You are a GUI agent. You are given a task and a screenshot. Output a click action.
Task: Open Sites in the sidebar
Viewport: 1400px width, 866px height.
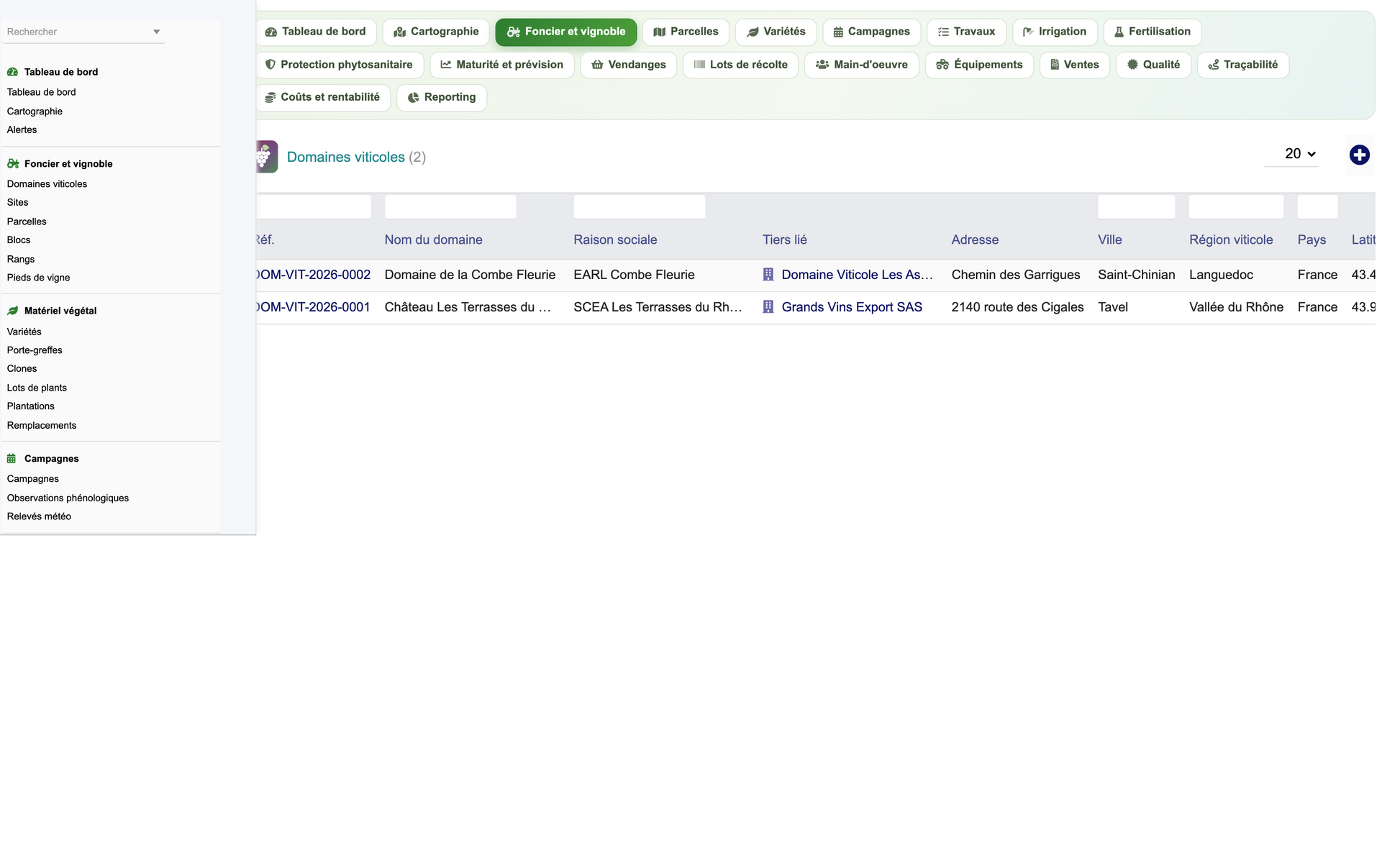coord(18,203)
